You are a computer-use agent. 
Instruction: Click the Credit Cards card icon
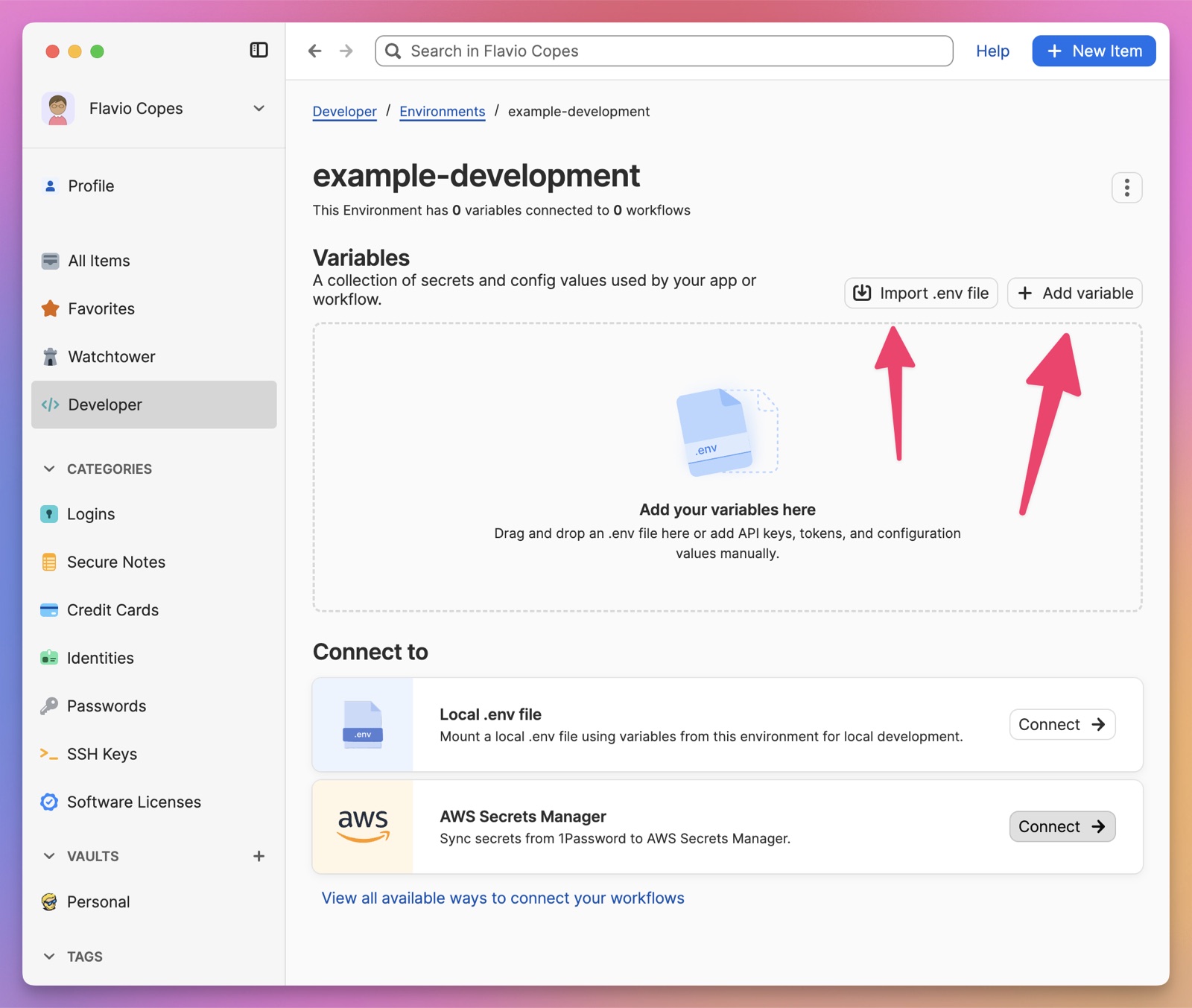click(x=49, y=610)
